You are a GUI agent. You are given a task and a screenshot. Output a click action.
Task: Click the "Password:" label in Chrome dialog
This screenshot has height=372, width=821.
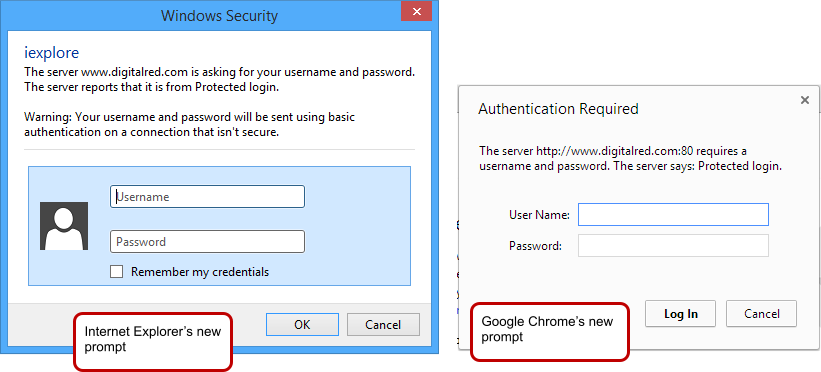(535, 245)
